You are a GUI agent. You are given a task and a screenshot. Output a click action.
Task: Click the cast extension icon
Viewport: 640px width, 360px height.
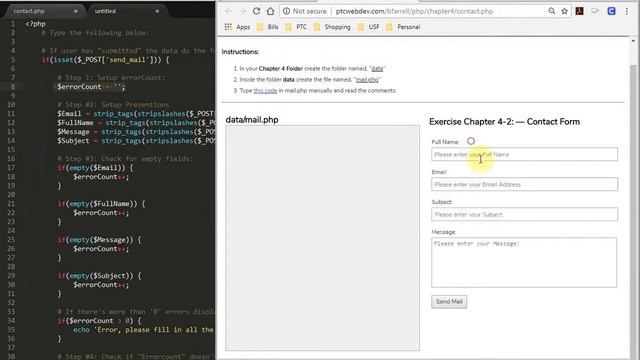click(x=595, y=11)
